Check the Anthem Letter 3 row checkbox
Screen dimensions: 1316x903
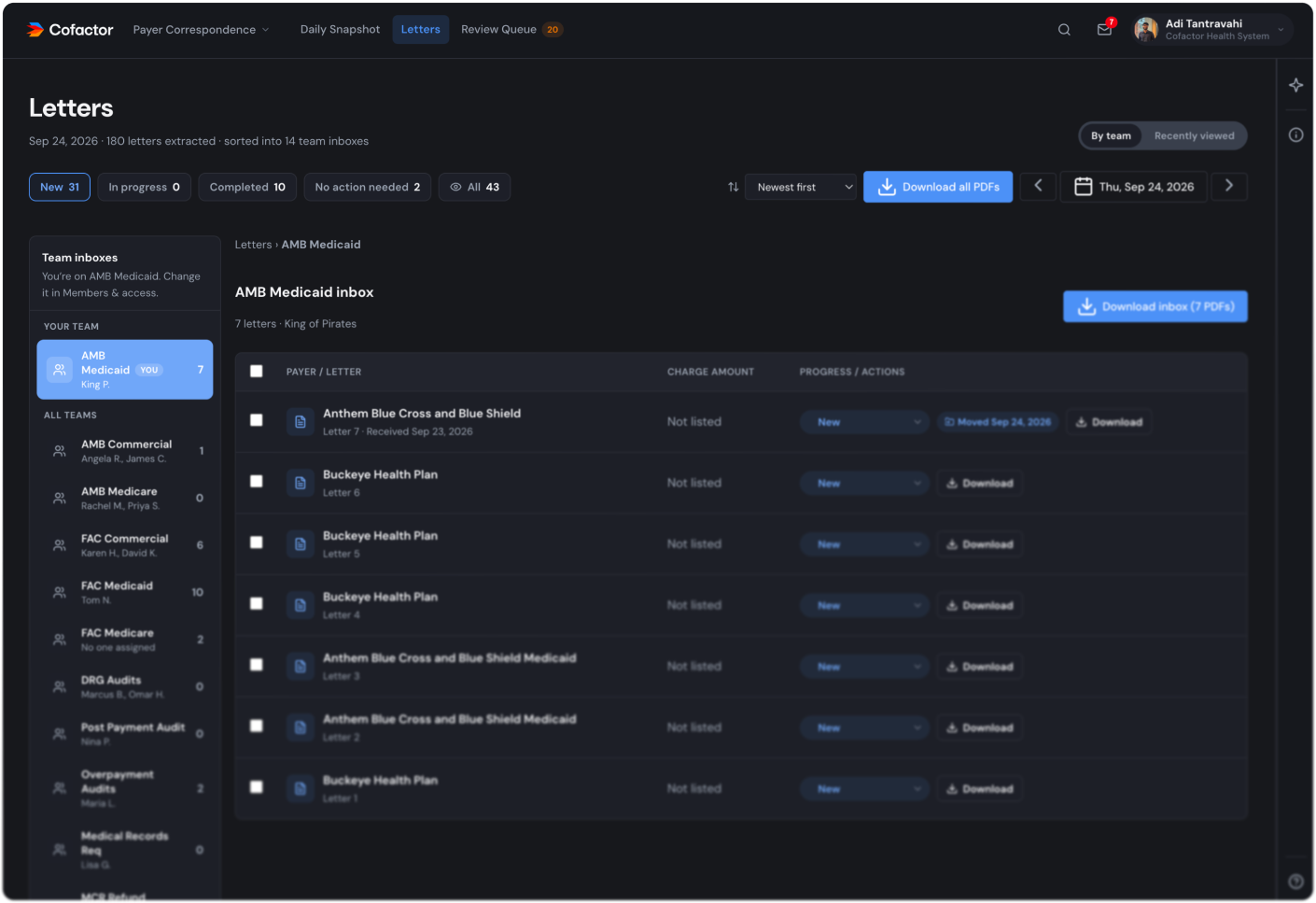coord(257,666)
